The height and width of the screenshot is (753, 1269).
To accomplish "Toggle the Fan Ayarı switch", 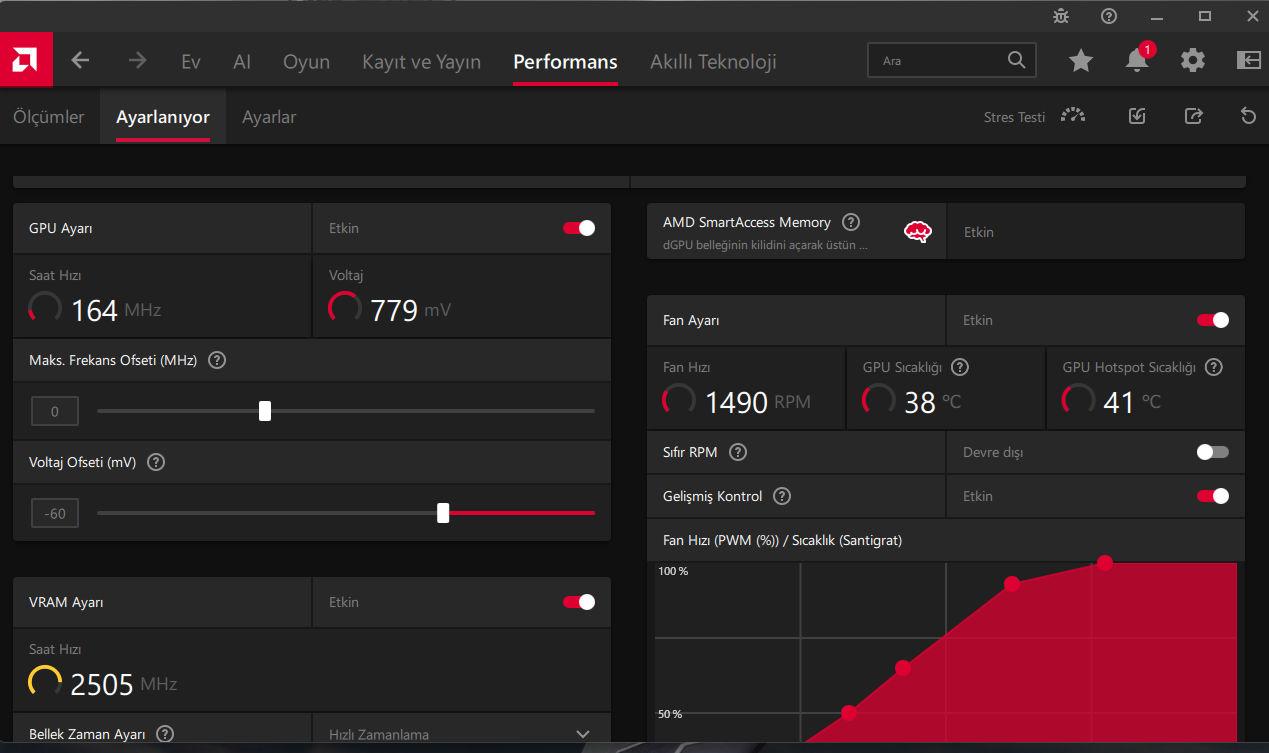I will [x=1213, y=320].
